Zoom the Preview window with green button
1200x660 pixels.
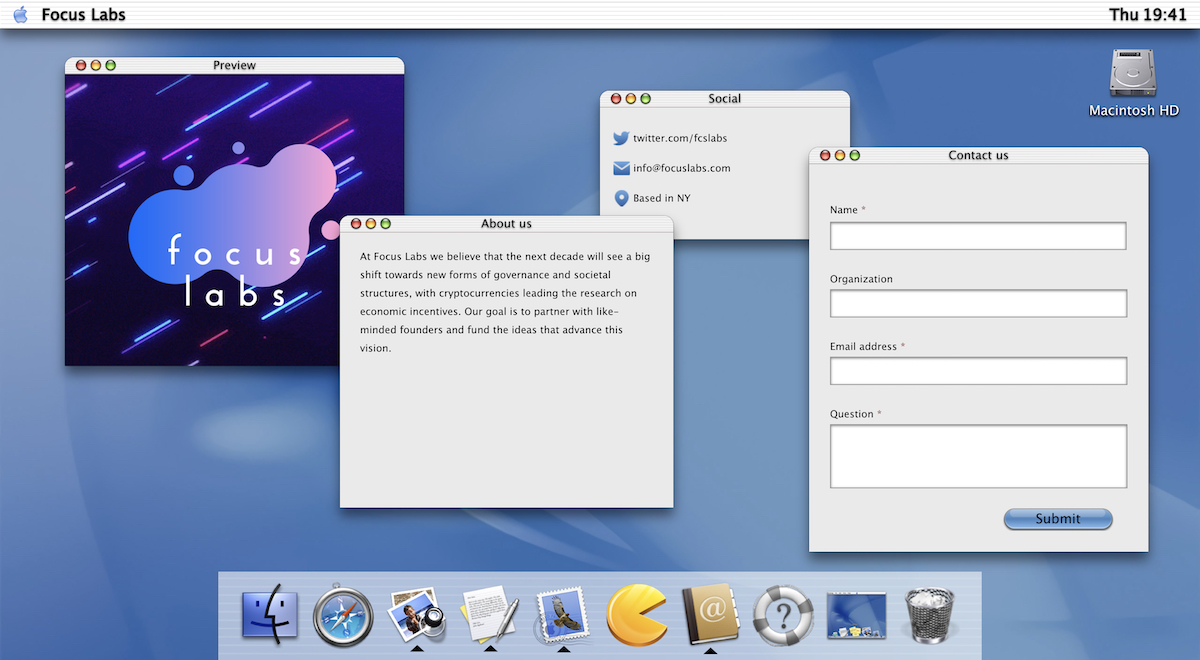[x=111, y=65]
